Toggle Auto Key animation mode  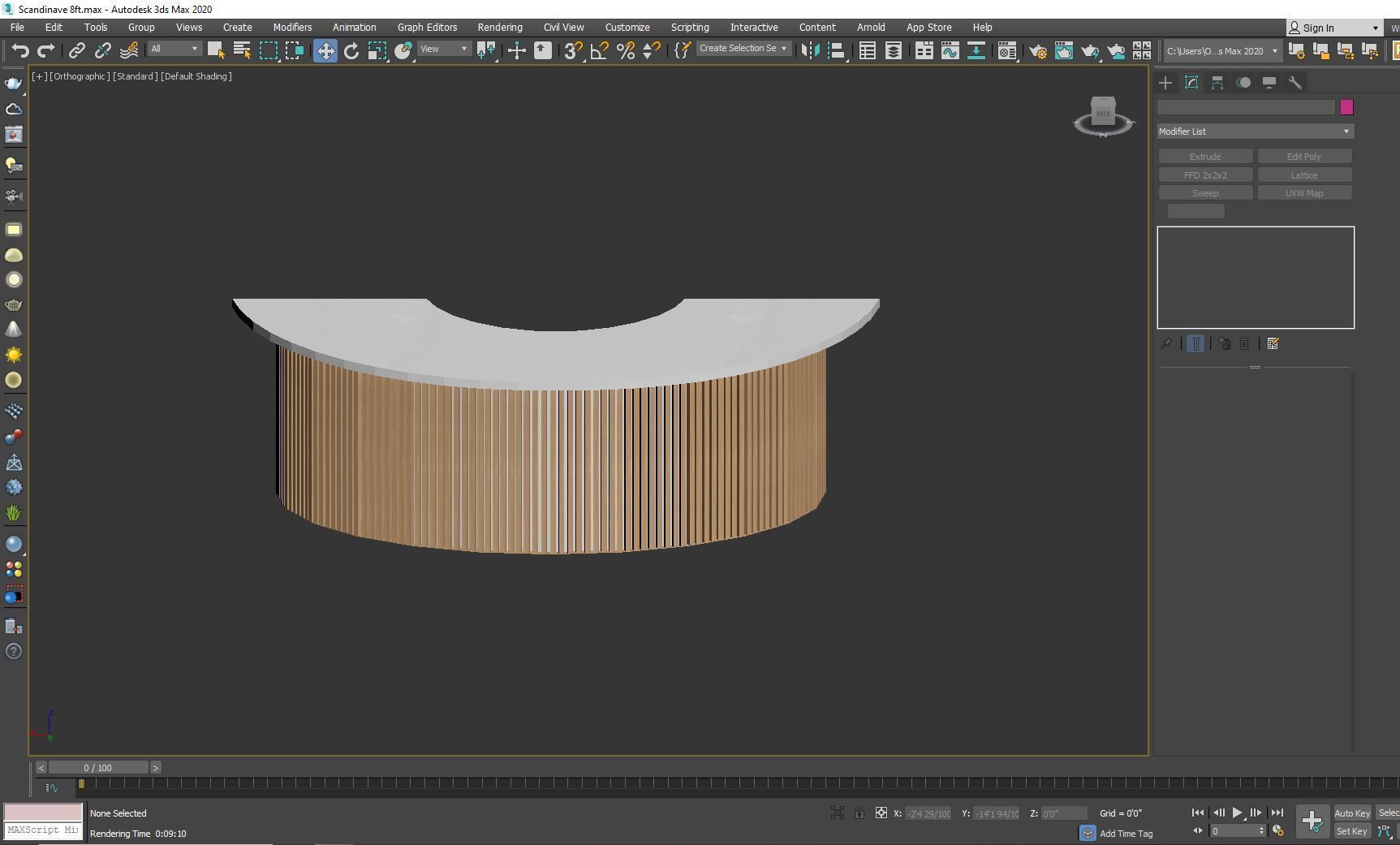pyautogui.click(x=1352, y=813)
